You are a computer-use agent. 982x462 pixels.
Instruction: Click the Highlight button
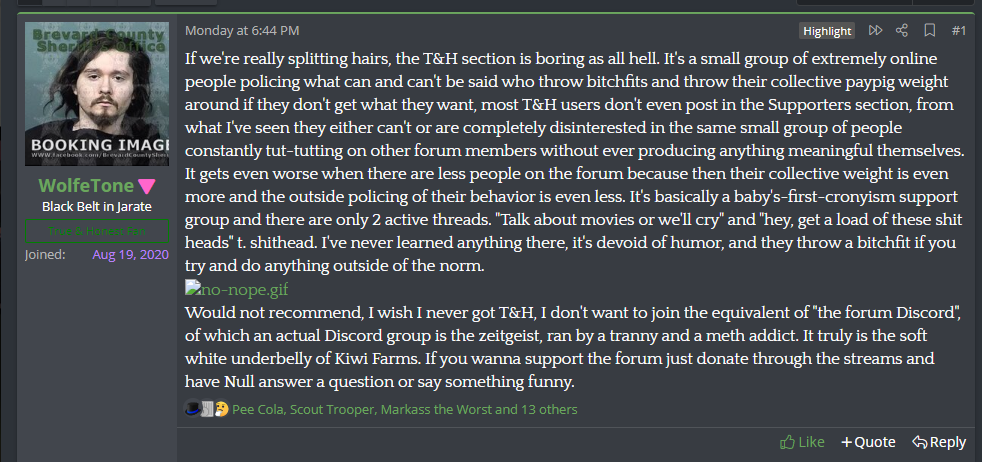pyautogui.click(x=827, y=31)
